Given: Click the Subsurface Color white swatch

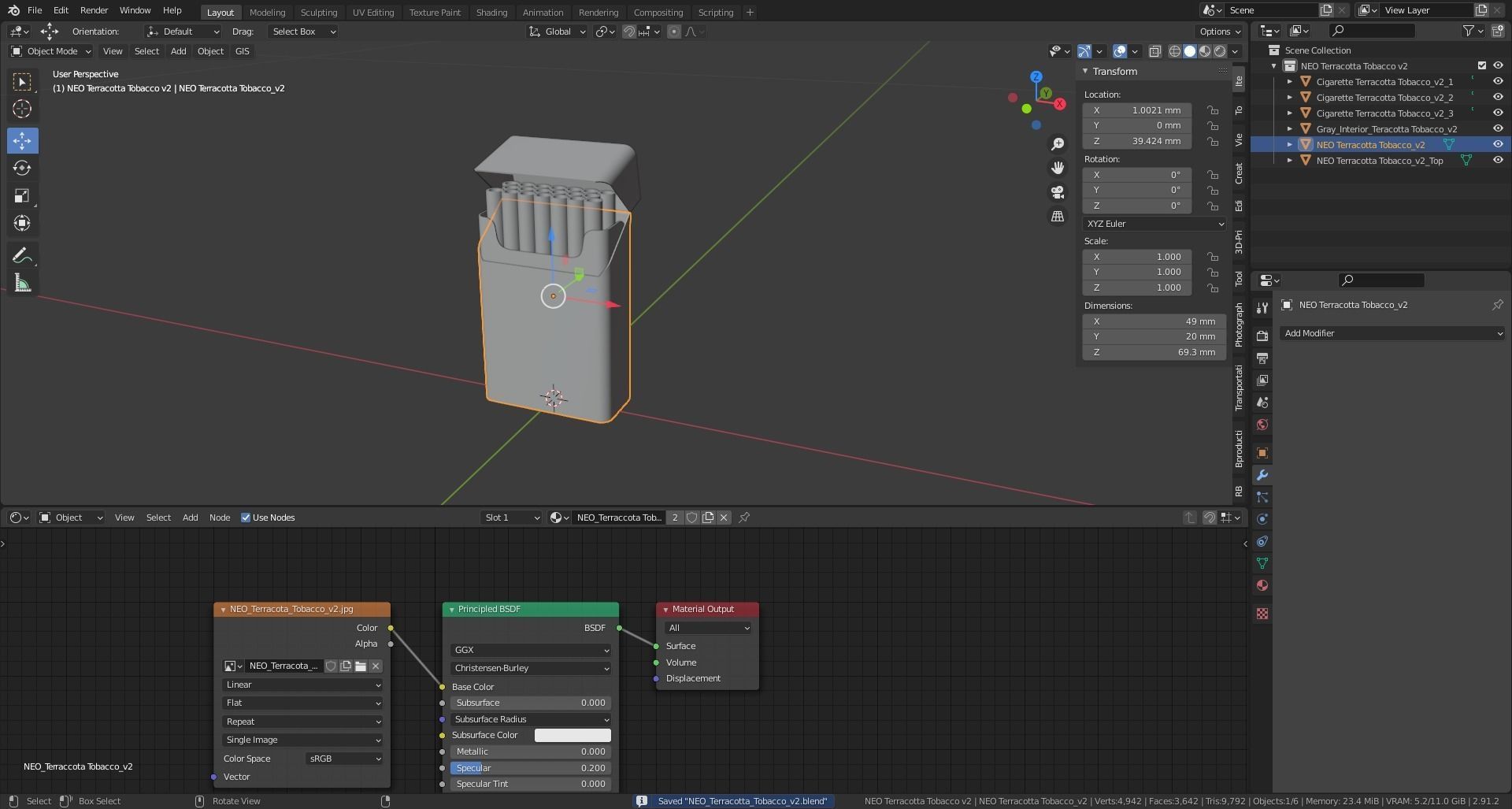Looking at the screenshot, I should 573,735.
